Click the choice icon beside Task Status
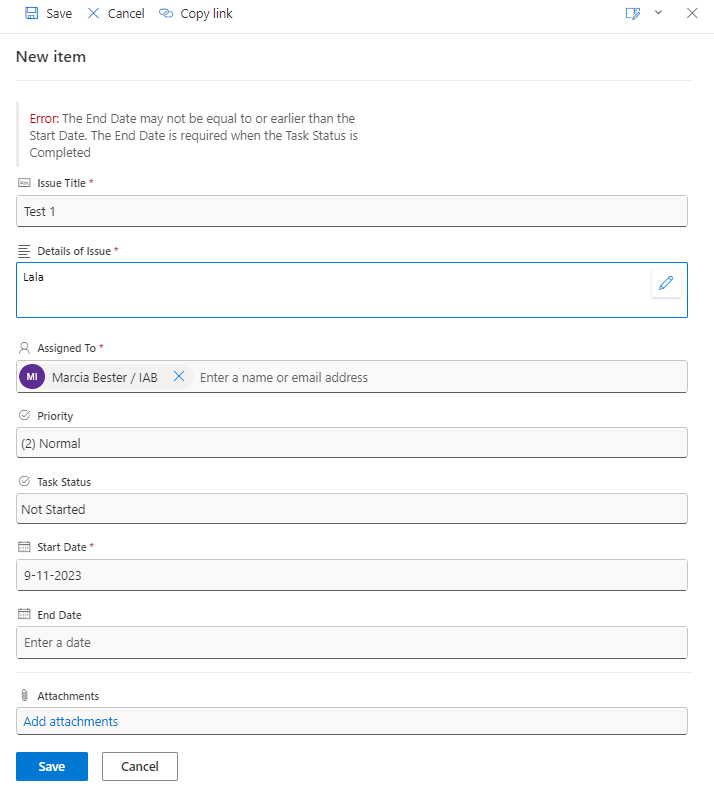 (22, 481)
